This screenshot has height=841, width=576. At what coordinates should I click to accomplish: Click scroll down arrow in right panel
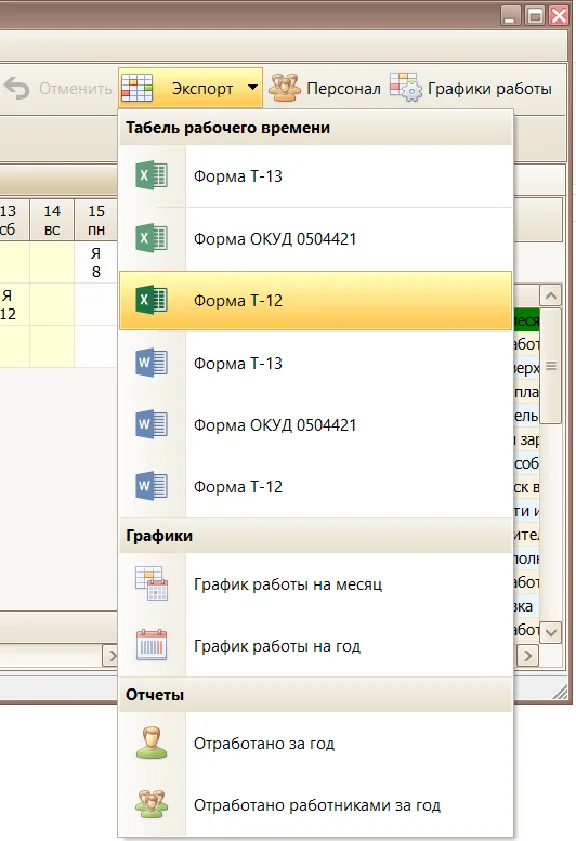point(551,632)
